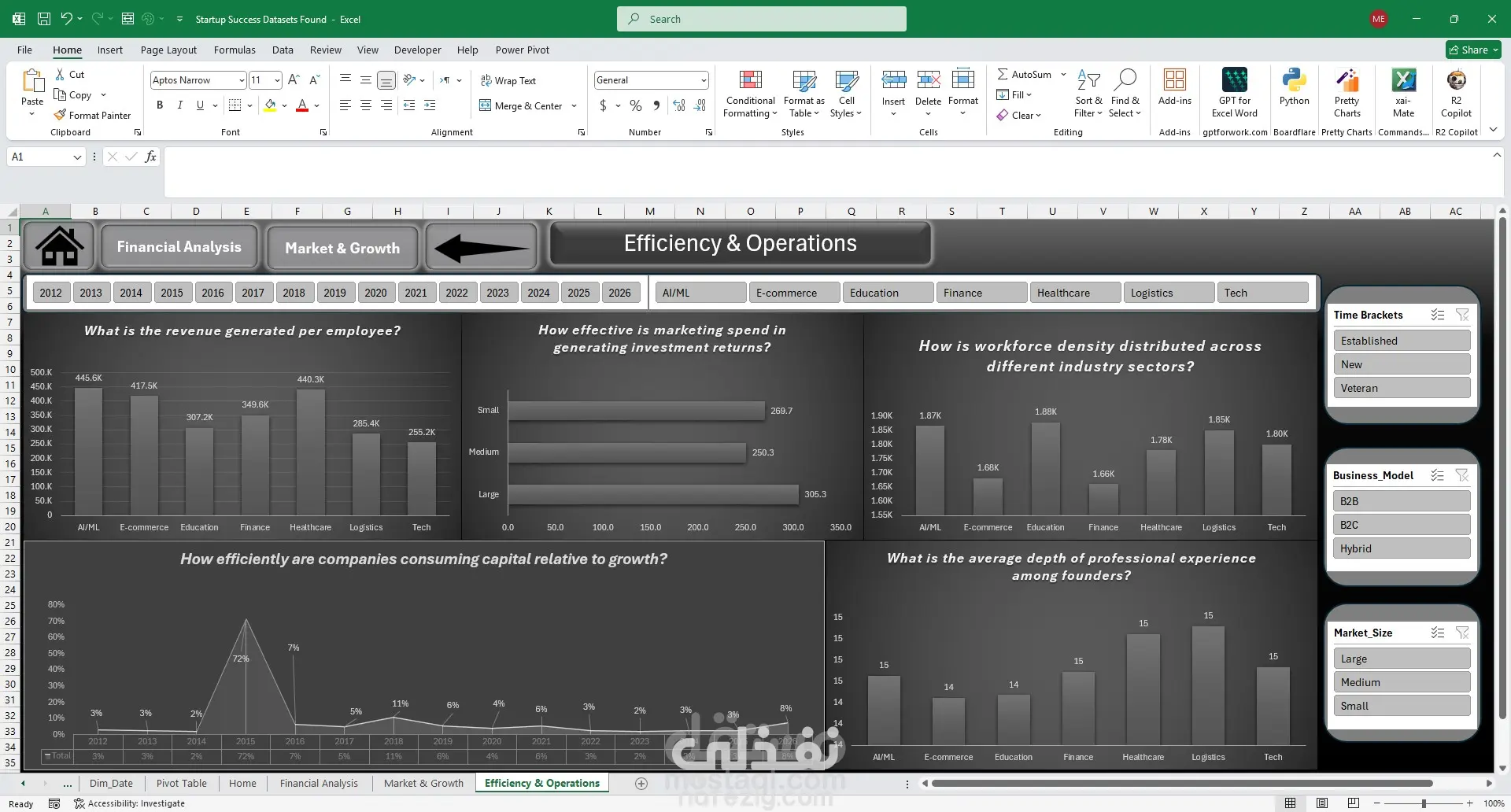Open the font name dropdown

[242, 80]
